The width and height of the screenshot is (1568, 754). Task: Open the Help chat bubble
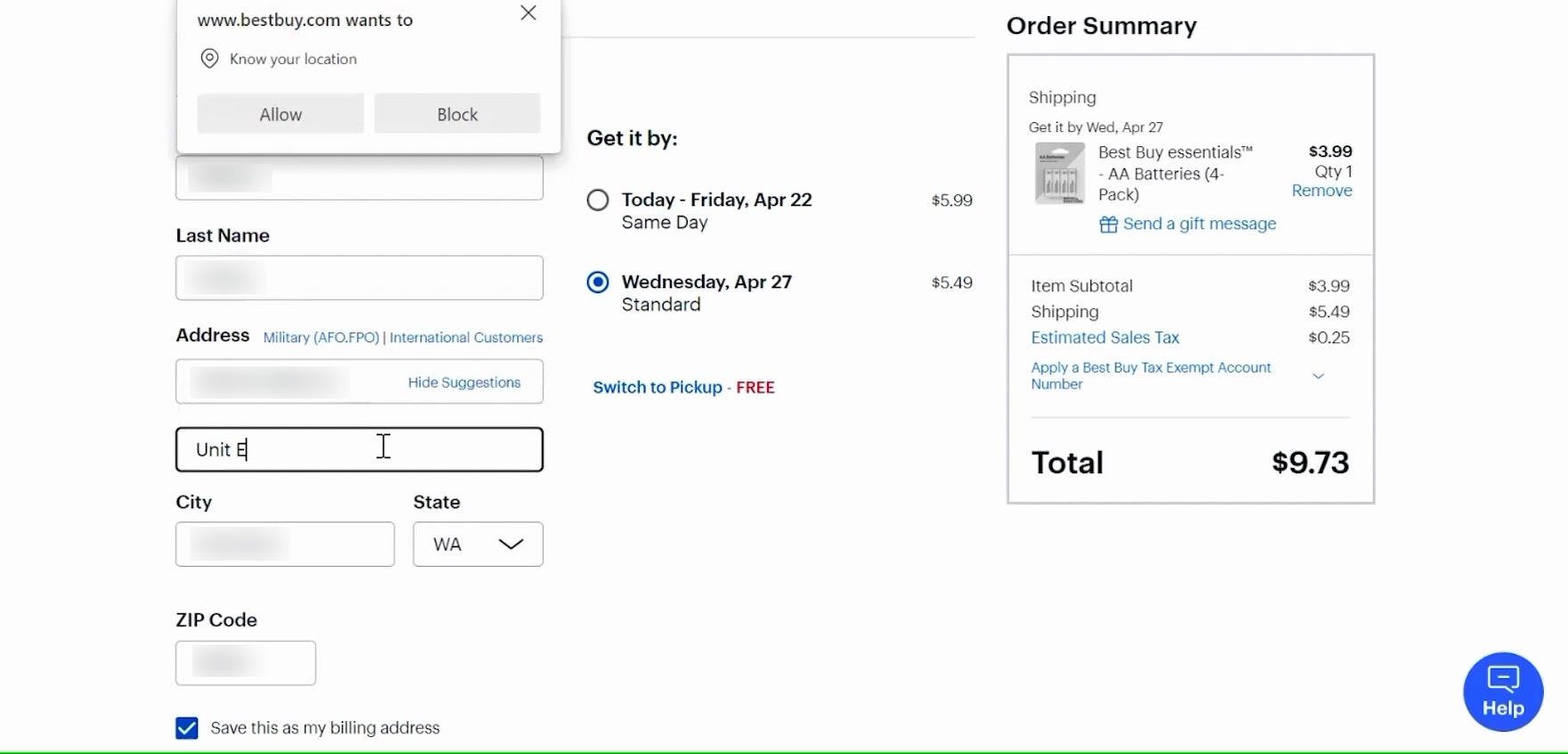[1503, 692]
